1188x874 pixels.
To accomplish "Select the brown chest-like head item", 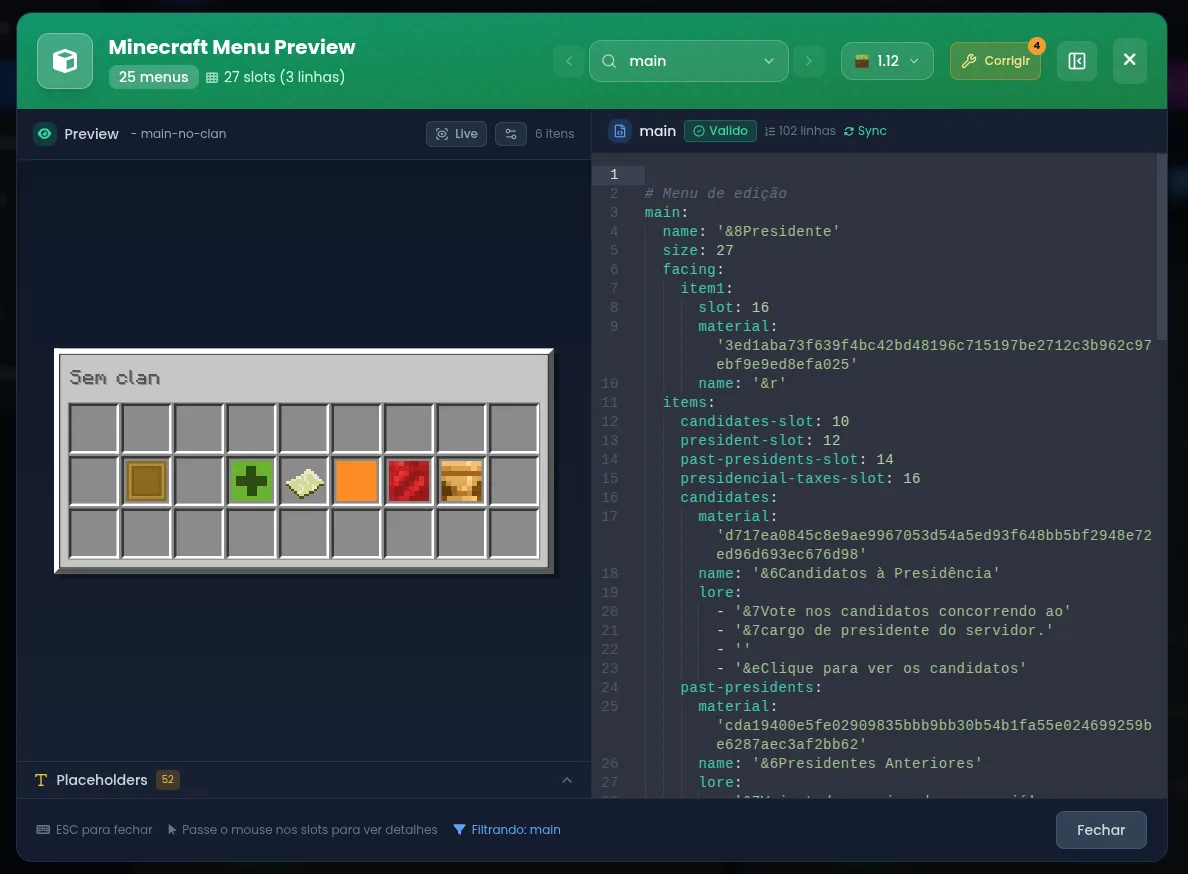I will pos(461,481).
